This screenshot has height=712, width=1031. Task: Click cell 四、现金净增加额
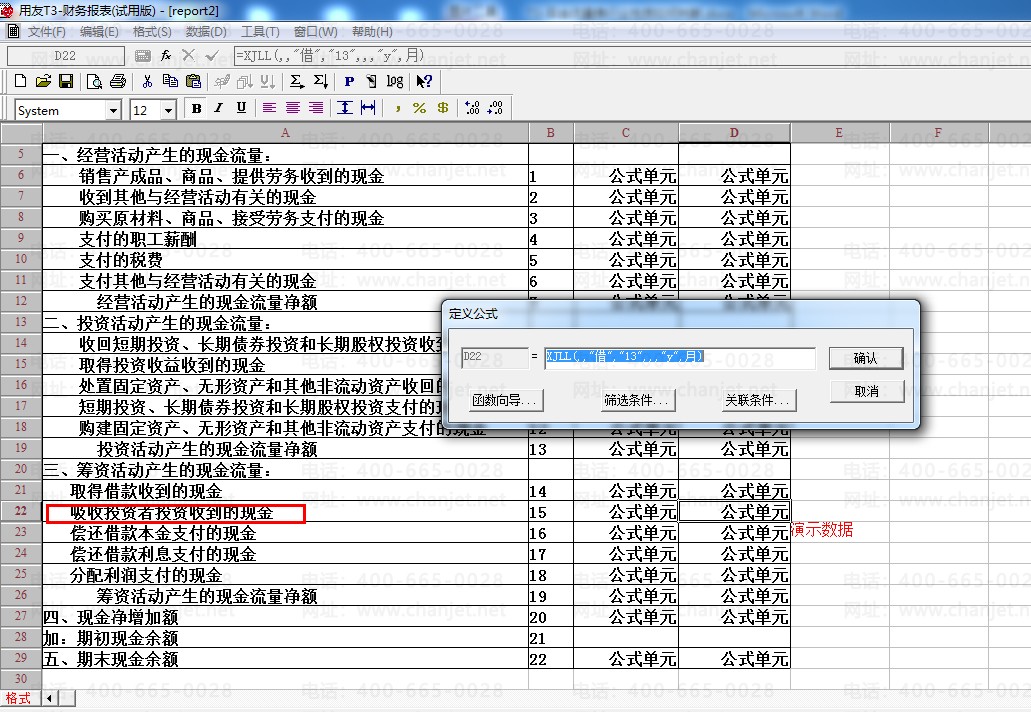pyautogui.click(x=285, y=617)
